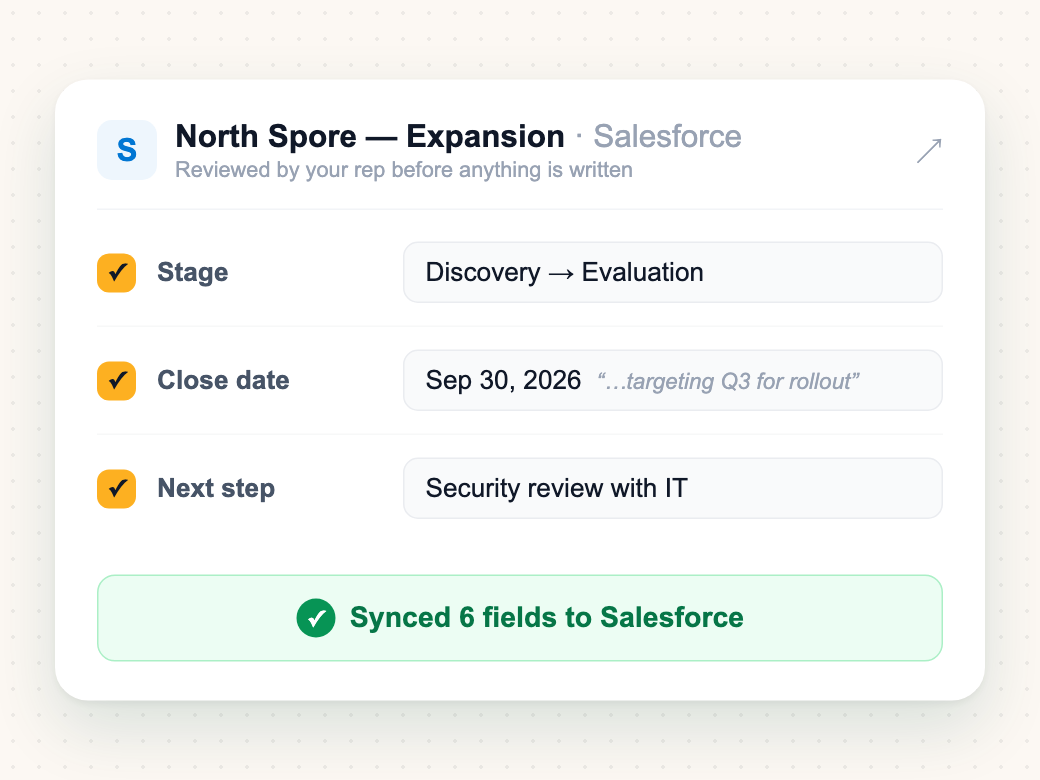The width and height of the screenshot is (1040, 780).
Task: Click the "Reviewed by your rep" subtitle
Action: [x=404, y=170]
